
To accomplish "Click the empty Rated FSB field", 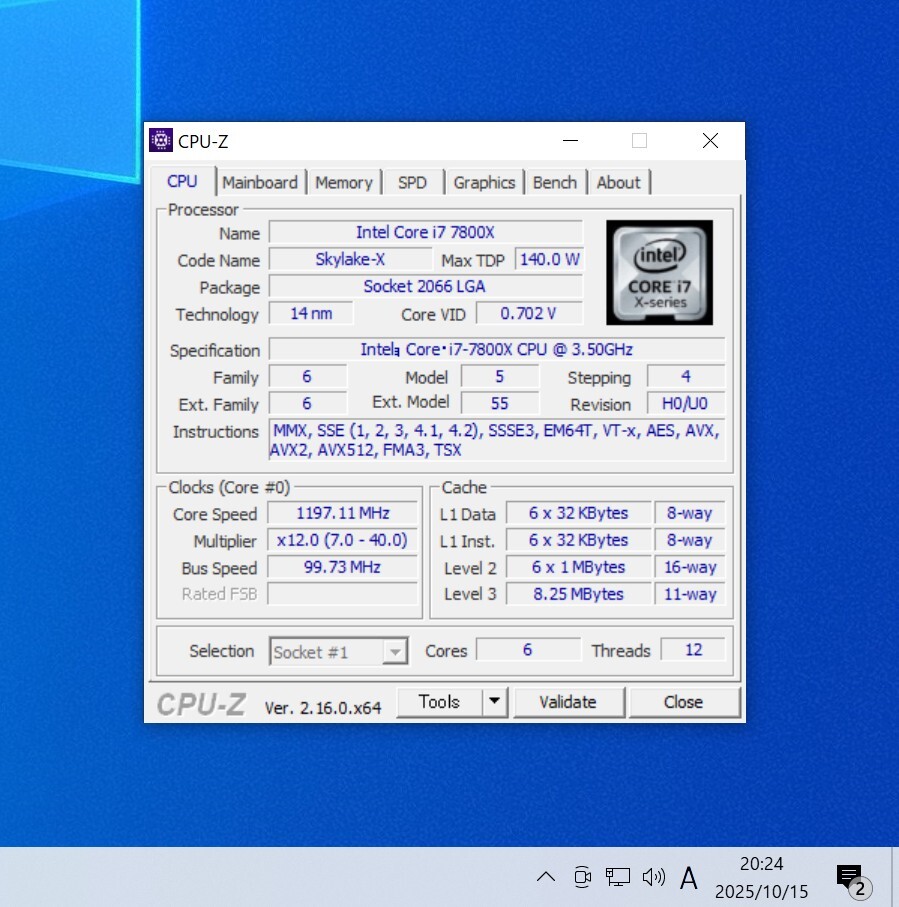I will click(x=342, y=594).
